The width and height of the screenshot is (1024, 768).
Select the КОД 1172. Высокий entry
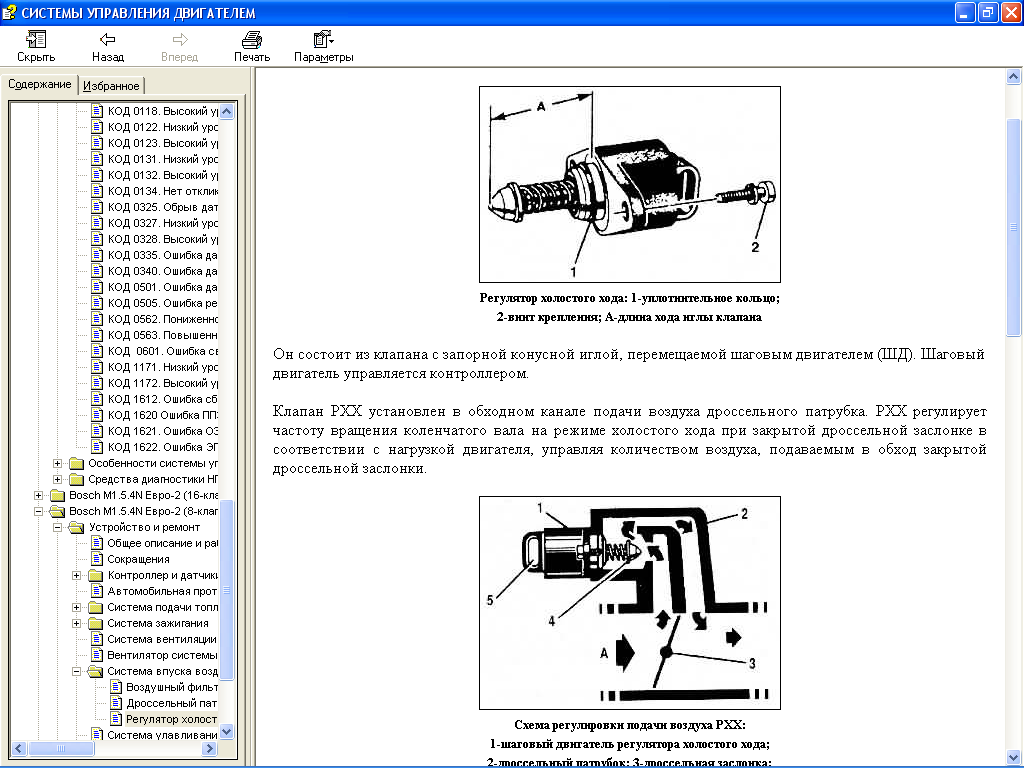click(163, 383)
